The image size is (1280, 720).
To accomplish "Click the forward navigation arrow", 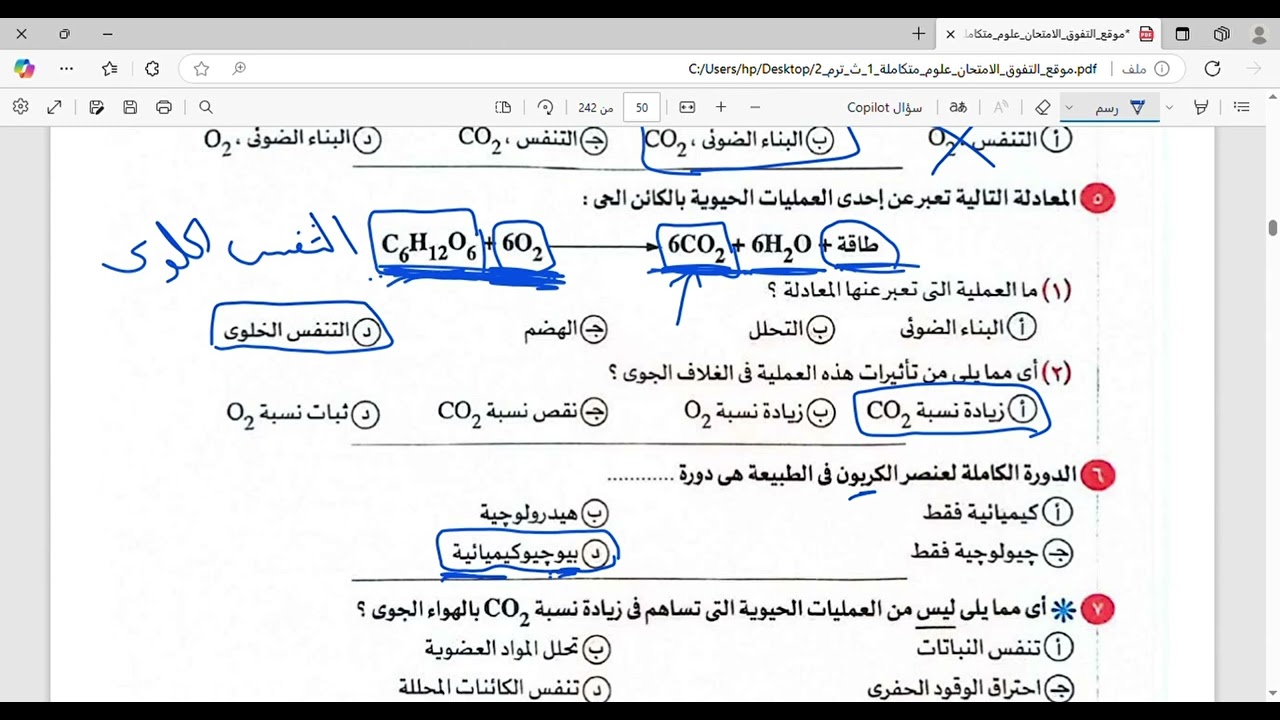I will pos(1254,69).
